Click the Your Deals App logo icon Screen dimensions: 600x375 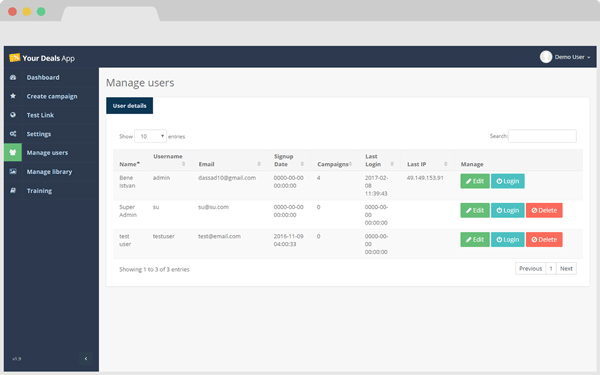pyautogui.click(x=14, y=58)
